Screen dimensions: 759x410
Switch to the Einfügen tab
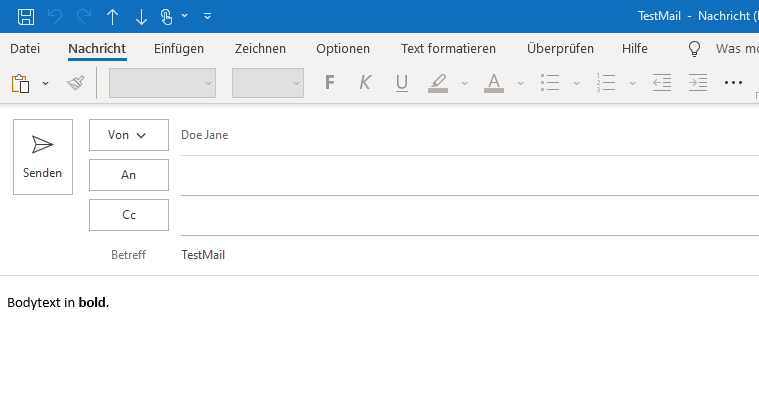[x=179, y=49]
